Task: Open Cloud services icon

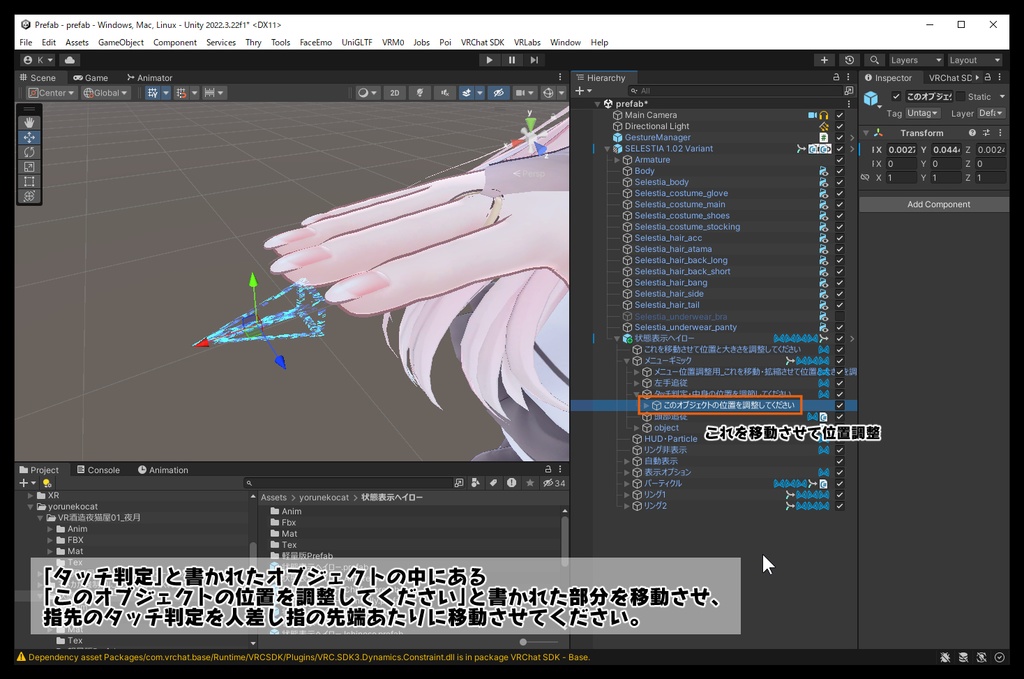Action: coord(70,60)
